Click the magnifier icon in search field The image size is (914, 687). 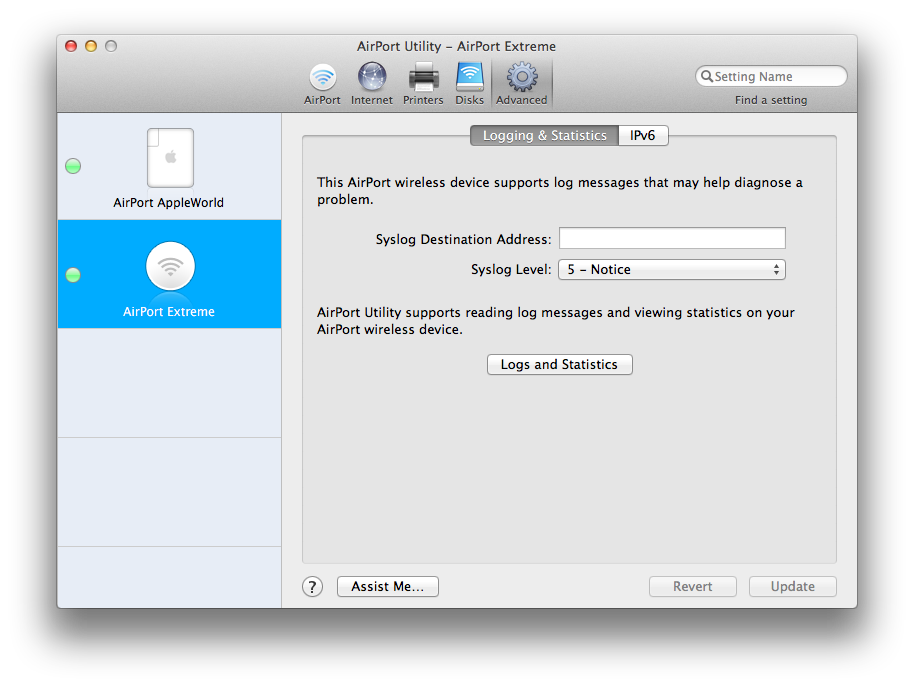(x=706, y=76)
